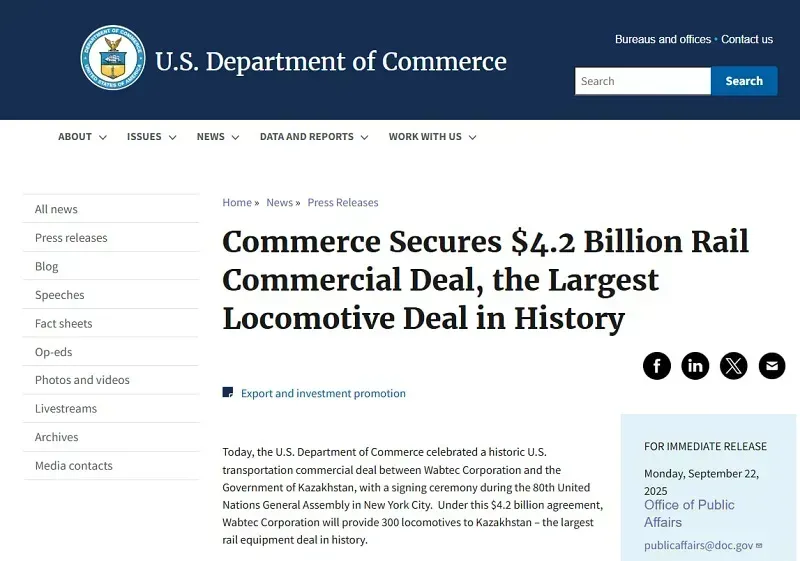Viewport: 800px width, 561px height.
Task: Share the article on X
Action: (x=733, y=366)
